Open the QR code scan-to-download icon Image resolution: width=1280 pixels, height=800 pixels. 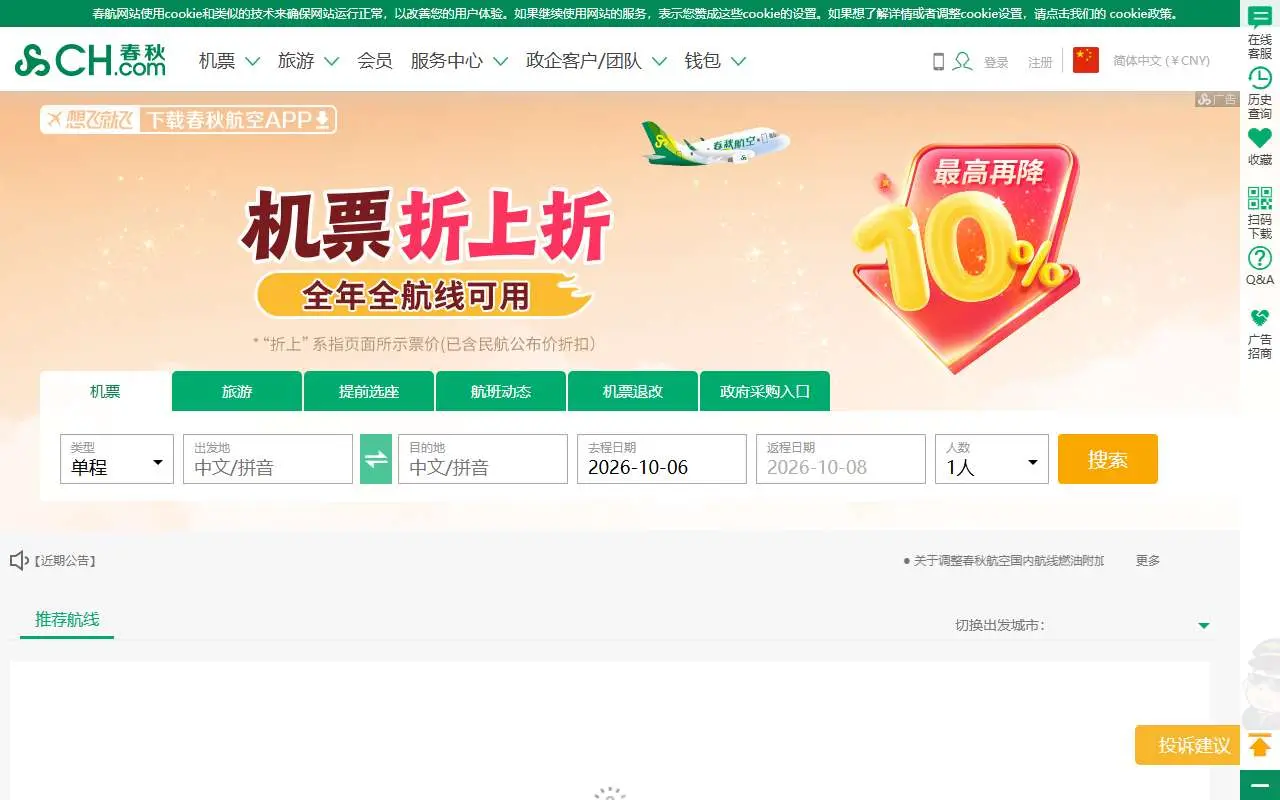[1260, 198]
